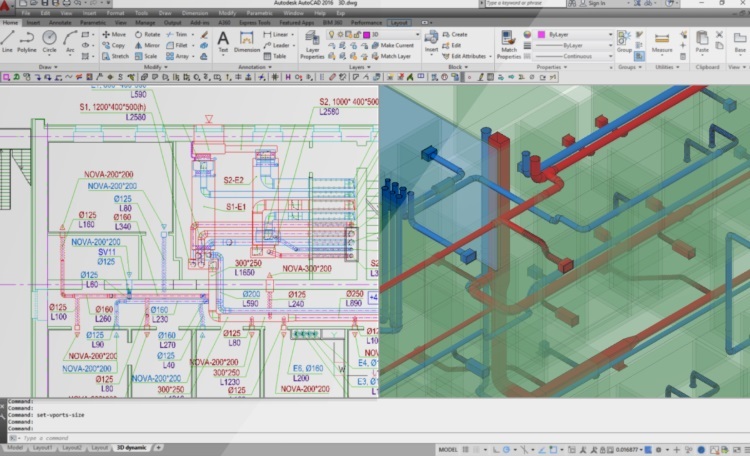
Task: Select the Measure utility
Action: pos(662,41)
